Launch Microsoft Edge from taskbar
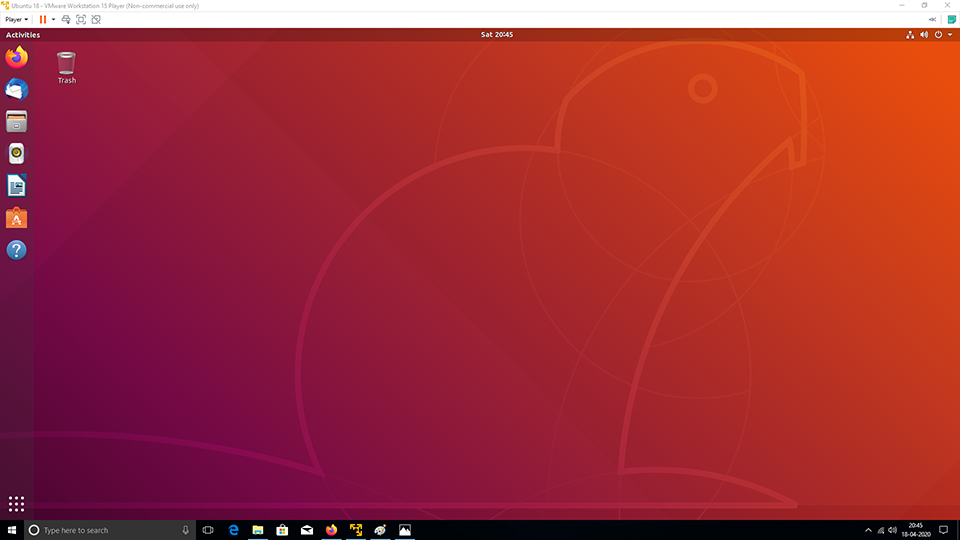The width and height of the screenshot is (960, 540). click(x=233, y=530)
